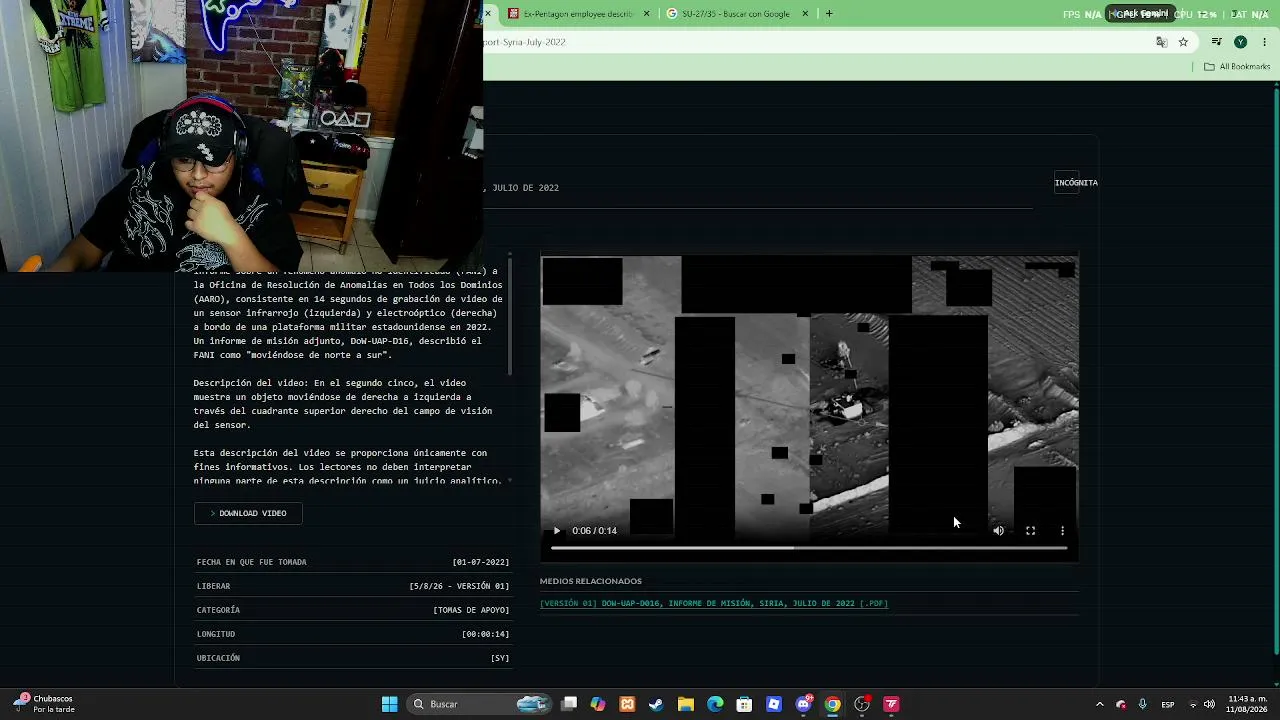Viewport: 1280px width, 720px height.
Task: Translate this page icon
Action: coord(1161,42)
